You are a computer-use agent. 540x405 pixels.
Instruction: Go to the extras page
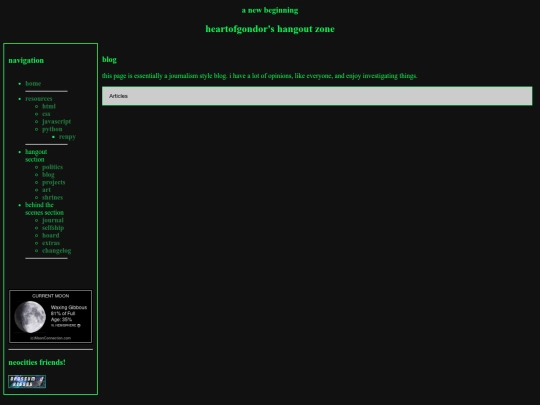51,243
